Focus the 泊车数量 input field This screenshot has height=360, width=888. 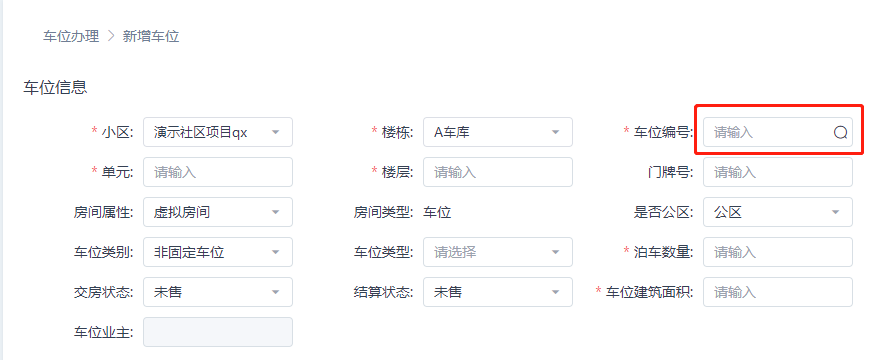[x=778, y=252]
